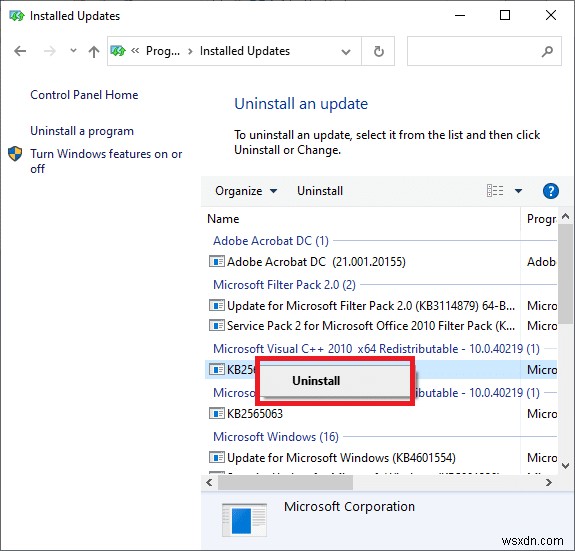The width and height of the screenshot is (575, 551).
Task: Open Control Panel Home
Action: (x=84, y=95)
